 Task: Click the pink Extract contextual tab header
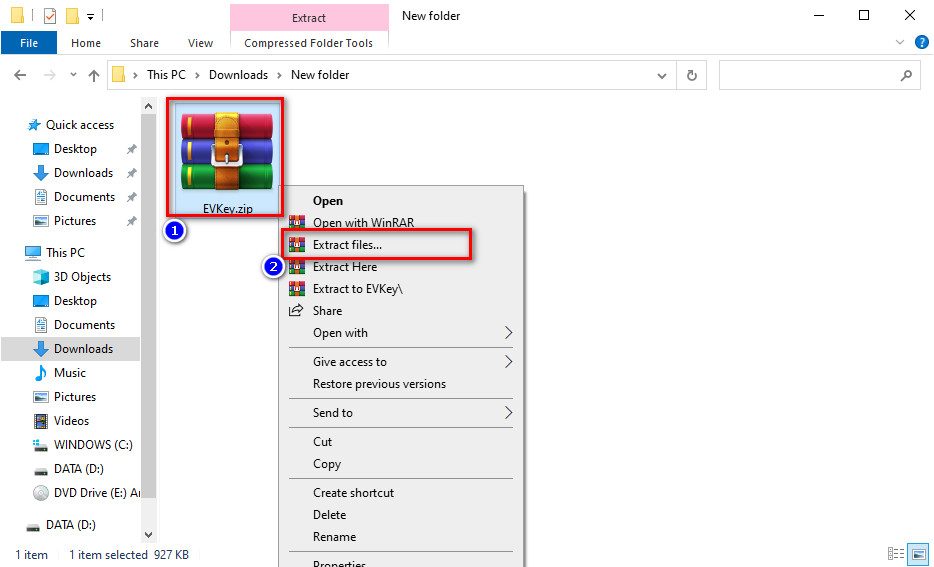tap(309, 18)
